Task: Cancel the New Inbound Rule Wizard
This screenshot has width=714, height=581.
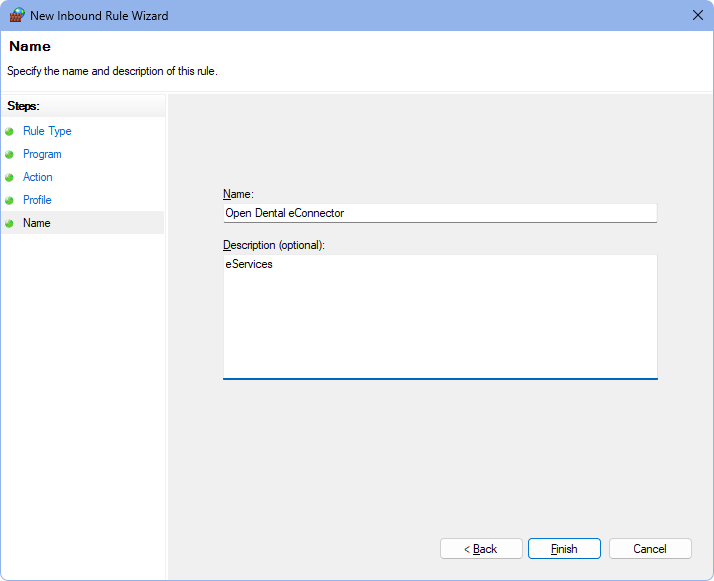Action: pos(650,549)
